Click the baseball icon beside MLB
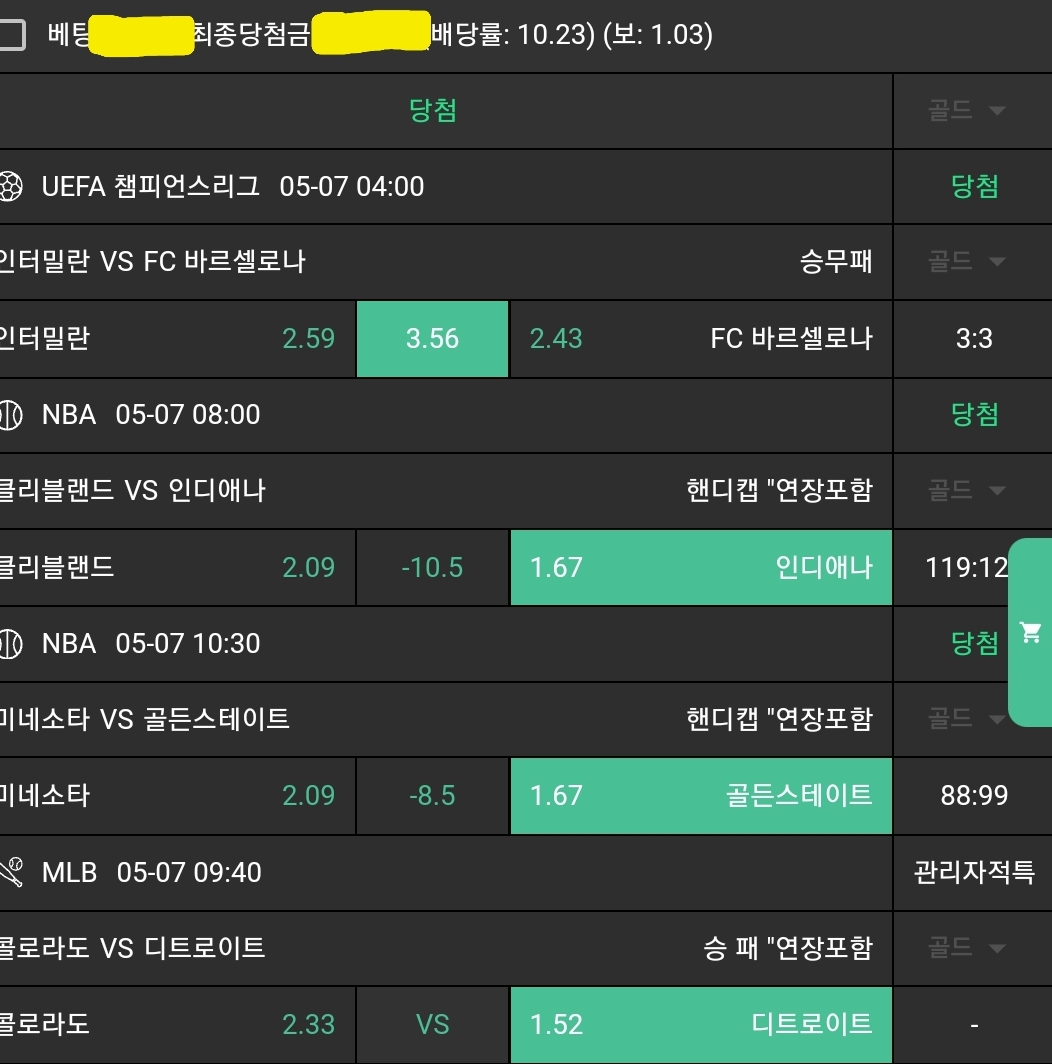Viewport: 1052px width, 1064px height. coord(10,872)
